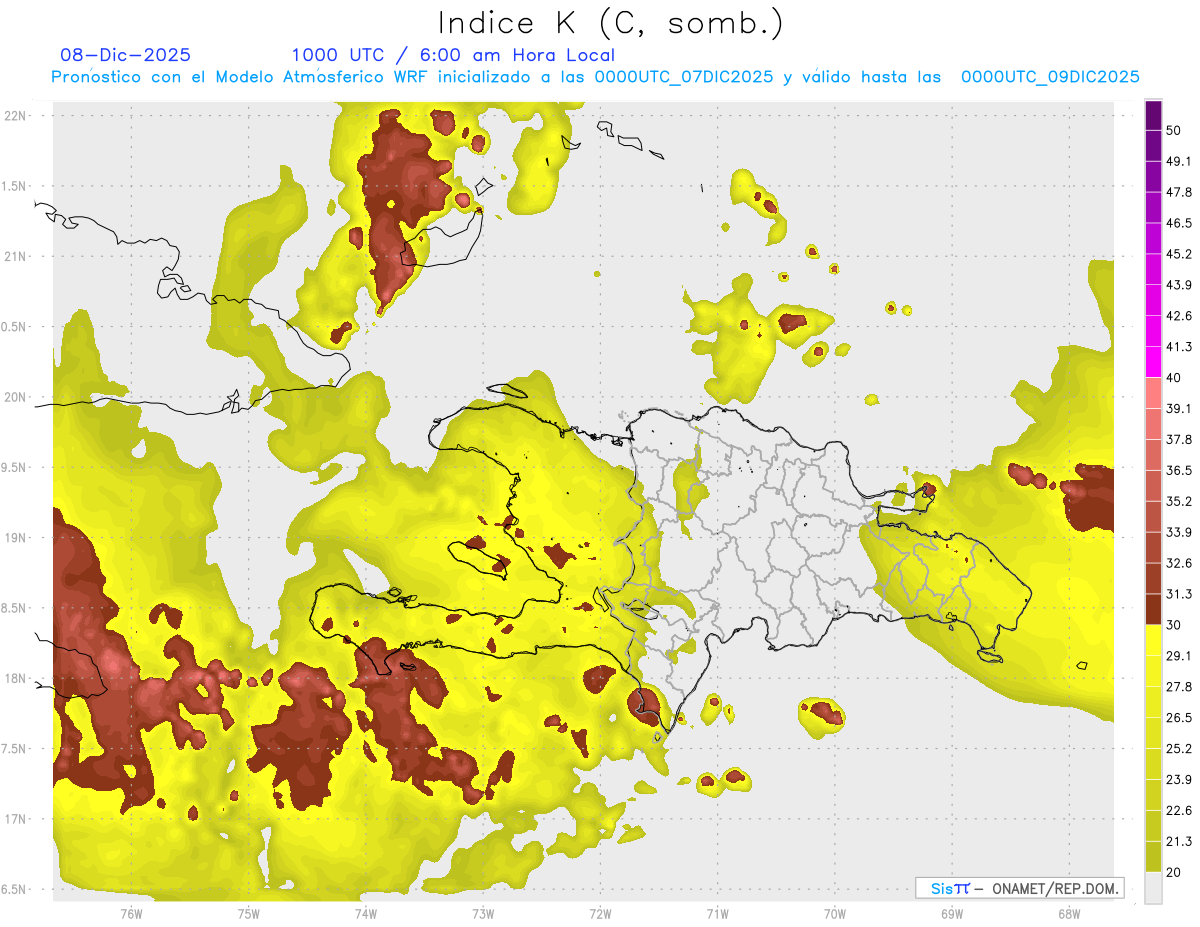
Task: Click the "68W" longitude axis label
Action: pyautogui.click(x=1069, y=914)
